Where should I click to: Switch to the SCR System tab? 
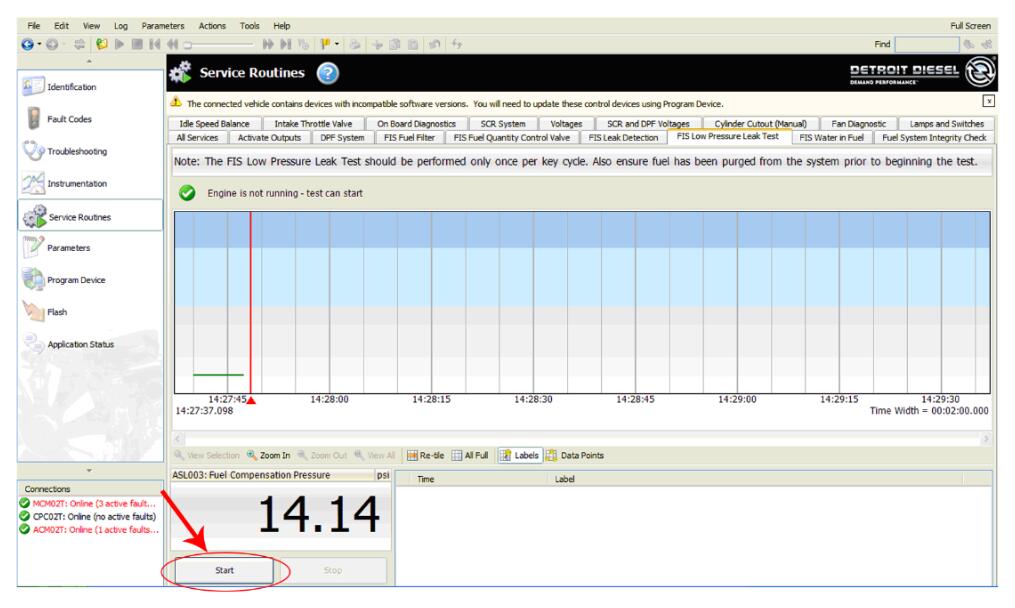(x=503, y=124)
